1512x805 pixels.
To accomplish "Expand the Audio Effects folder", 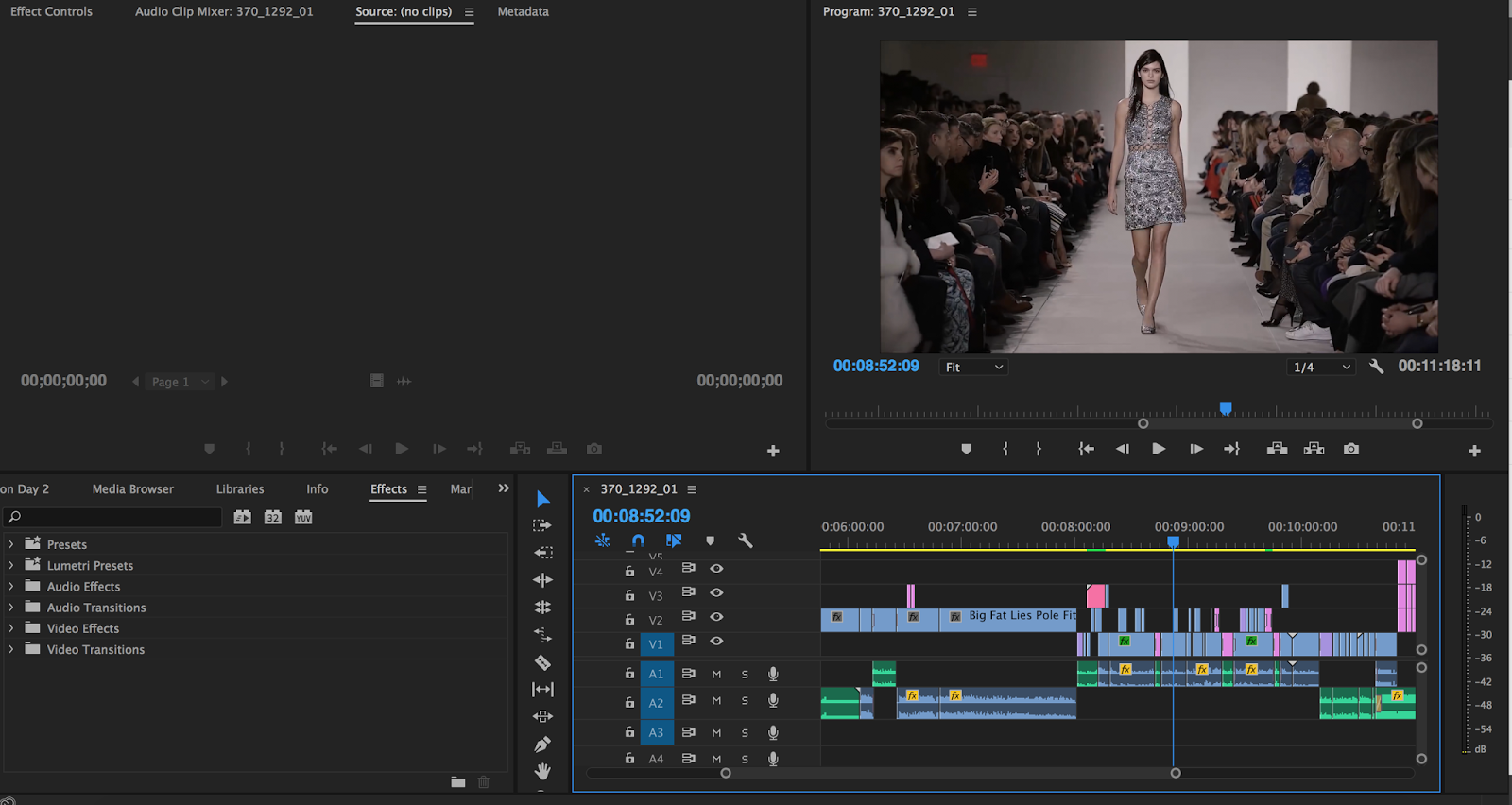I will click(10, 586).
